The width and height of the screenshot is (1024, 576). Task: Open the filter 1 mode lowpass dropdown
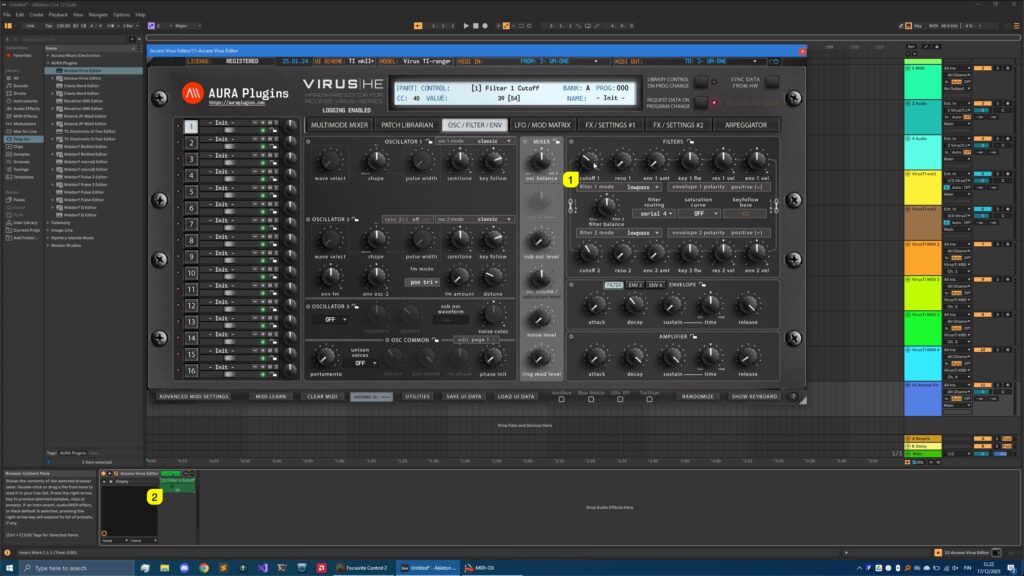click(643, 187)
